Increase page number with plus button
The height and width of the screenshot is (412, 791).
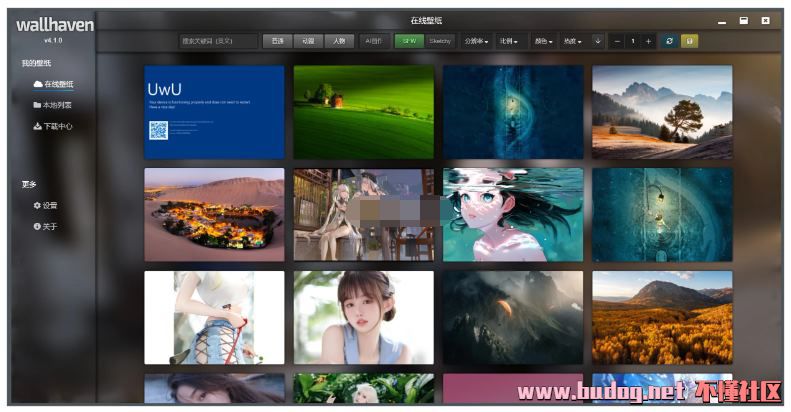[x=648, y=41]
